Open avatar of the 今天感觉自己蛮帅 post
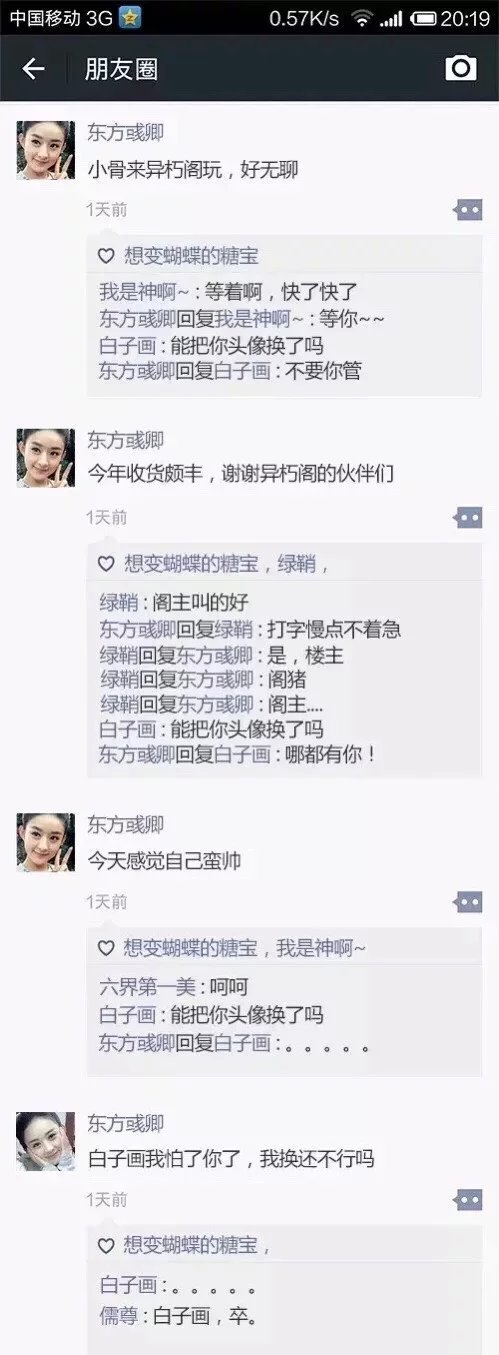This screenshot has width=499, height=1355. (46, 842)
